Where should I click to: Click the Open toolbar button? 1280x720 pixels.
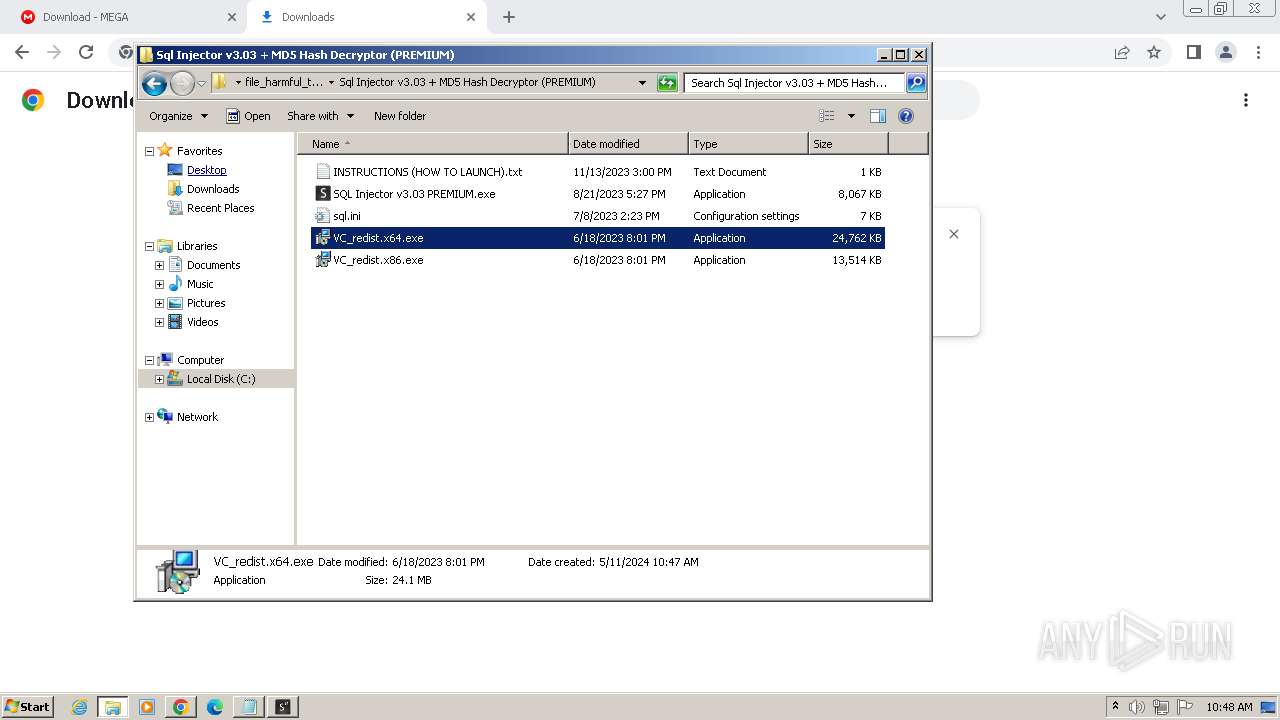248,116
